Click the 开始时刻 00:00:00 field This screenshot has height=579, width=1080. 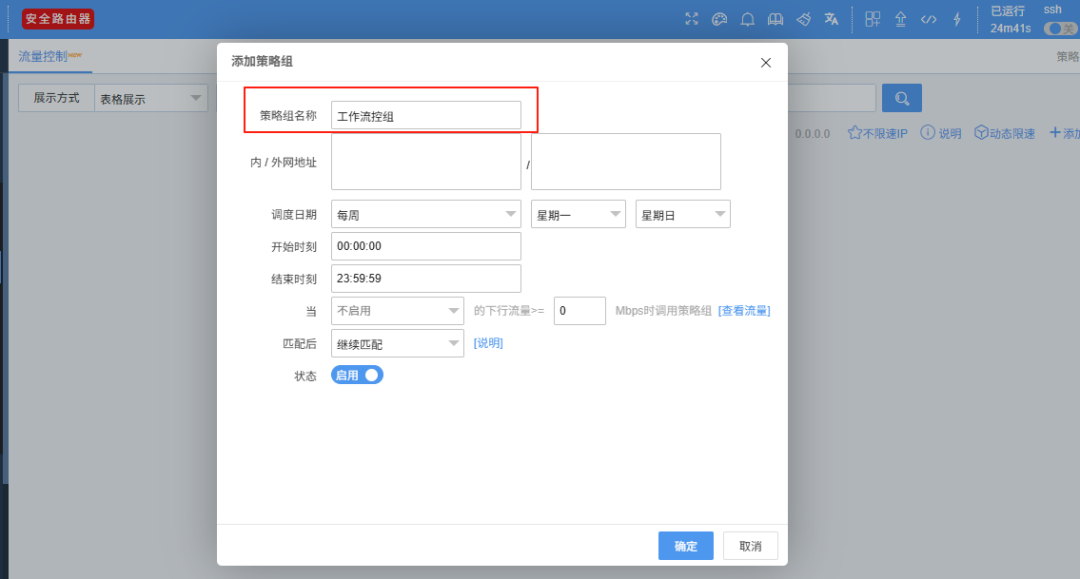426,246
